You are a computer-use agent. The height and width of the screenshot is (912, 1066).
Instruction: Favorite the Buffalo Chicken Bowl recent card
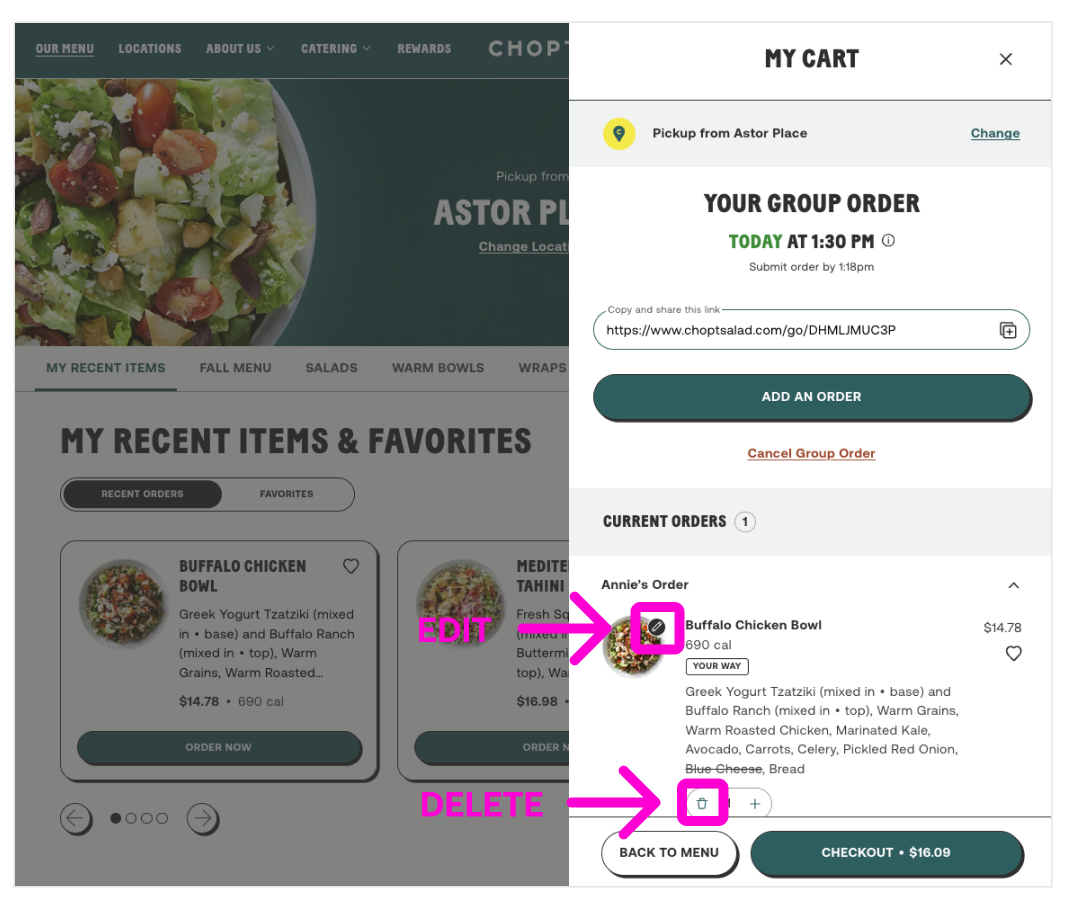click(x=351, y=566)
